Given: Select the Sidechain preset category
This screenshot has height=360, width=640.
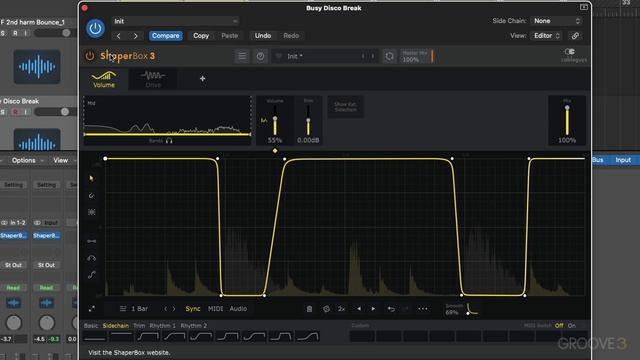Looking at the screenshot, I should pos(116,326).
